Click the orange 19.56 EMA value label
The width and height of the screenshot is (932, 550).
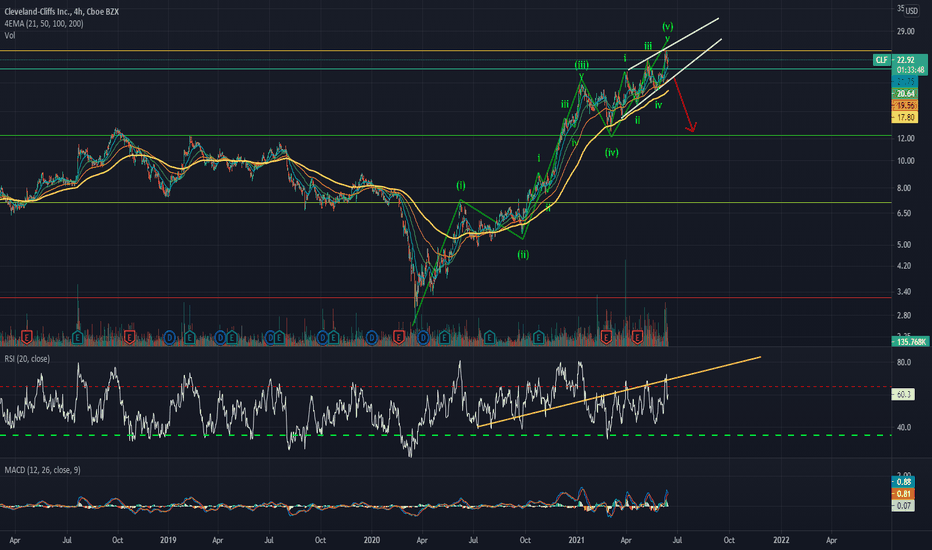click(x=905, y=105)
